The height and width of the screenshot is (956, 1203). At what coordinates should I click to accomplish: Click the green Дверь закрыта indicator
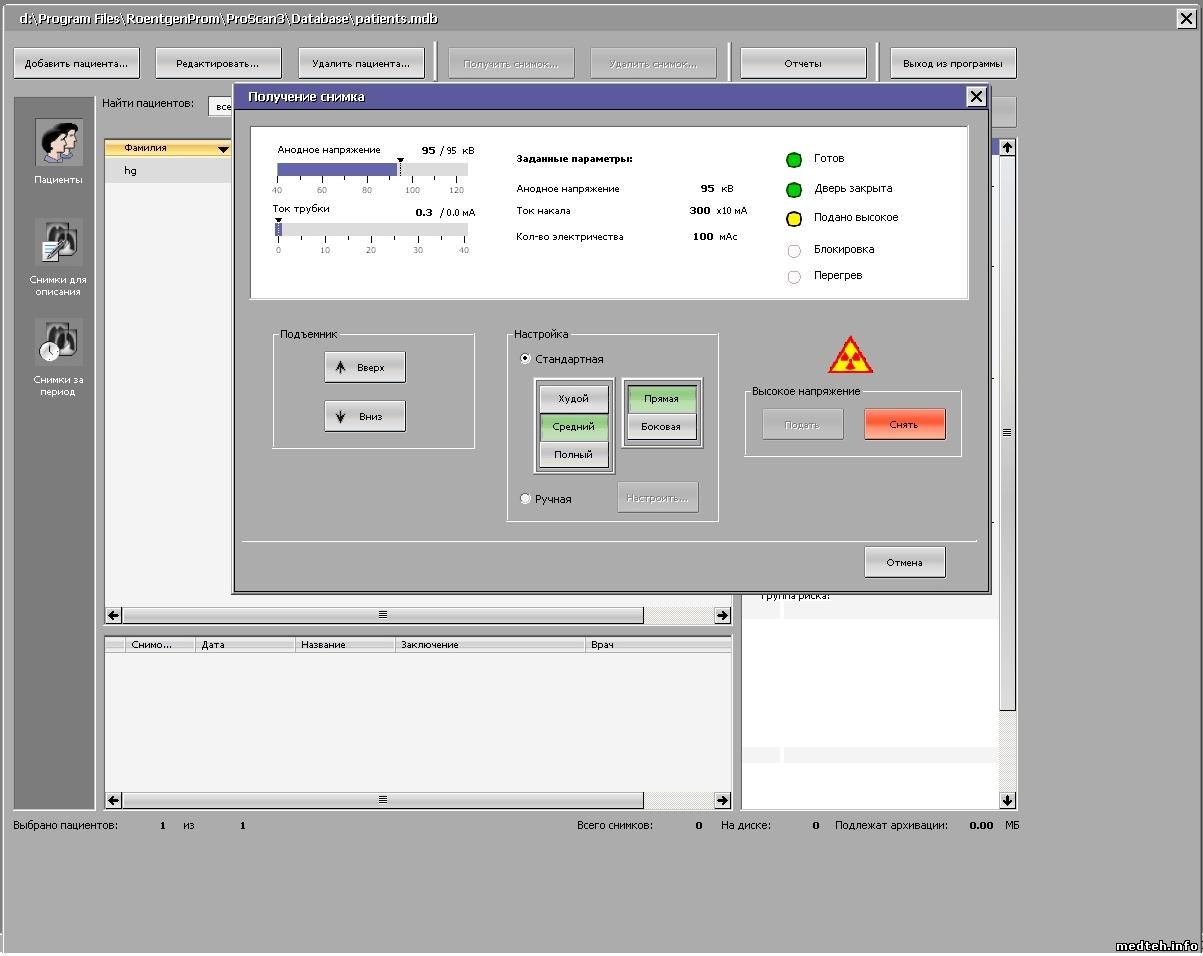pos(794,190)
